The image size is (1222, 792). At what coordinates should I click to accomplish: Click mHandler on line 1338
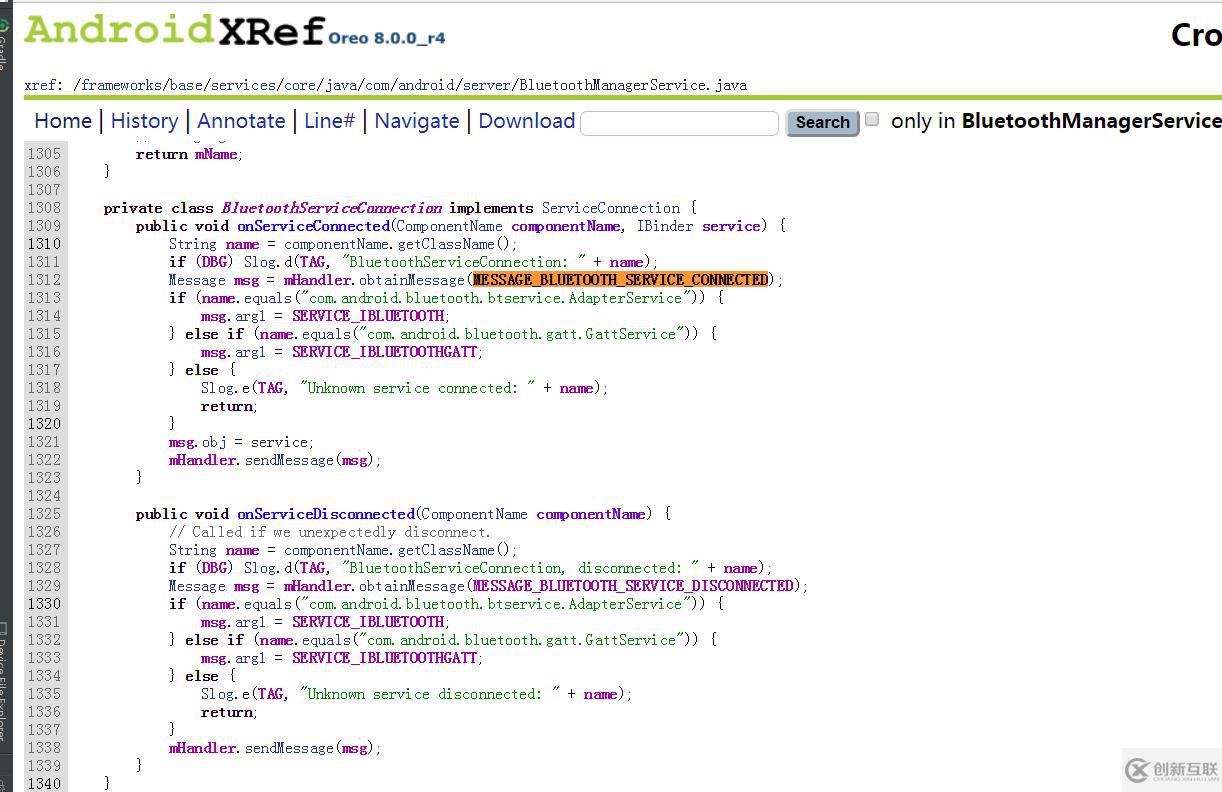204,748
